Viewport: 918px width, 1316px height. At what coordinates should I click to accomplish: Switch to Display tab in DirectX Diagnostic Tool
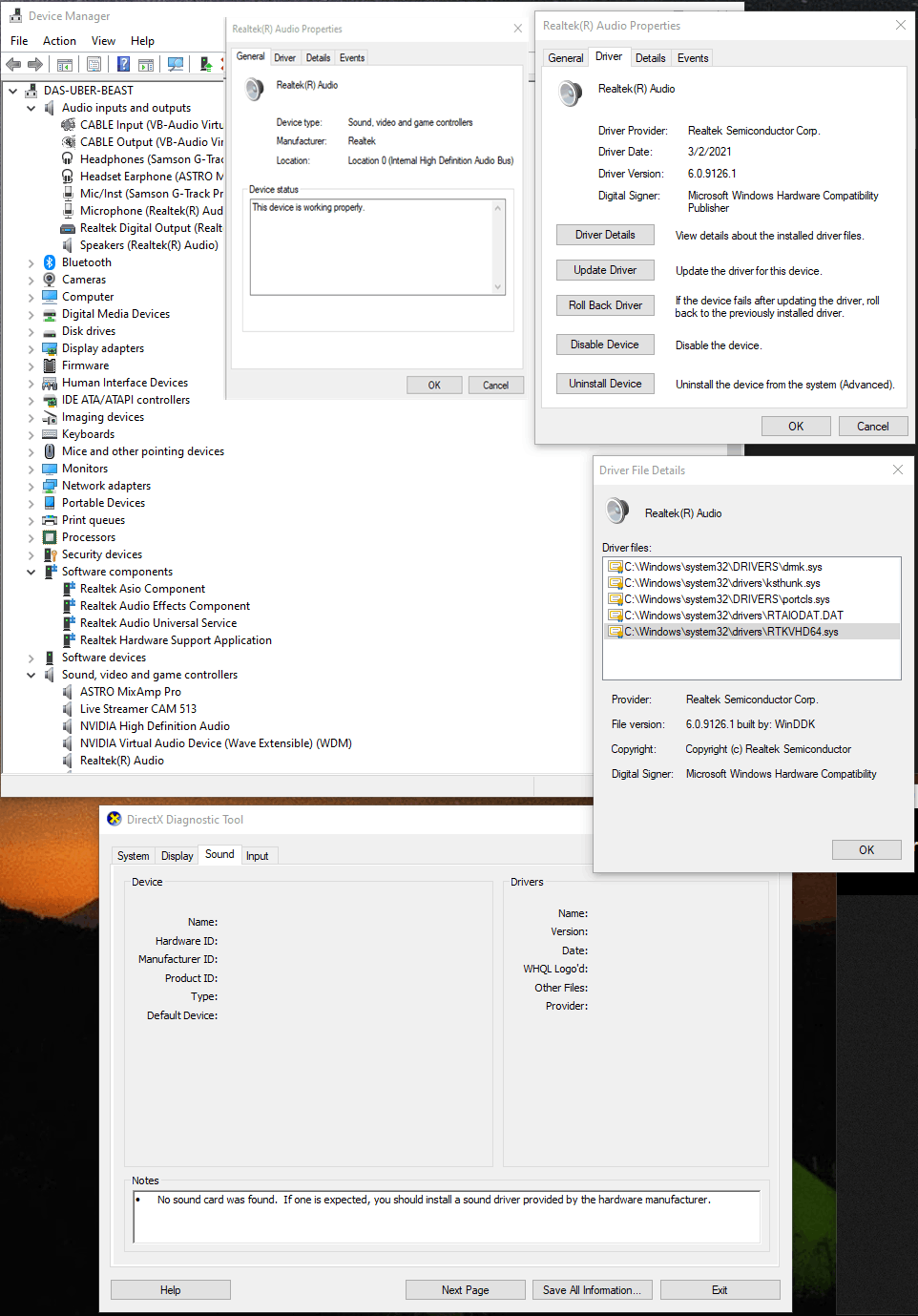tap(177, 856)
